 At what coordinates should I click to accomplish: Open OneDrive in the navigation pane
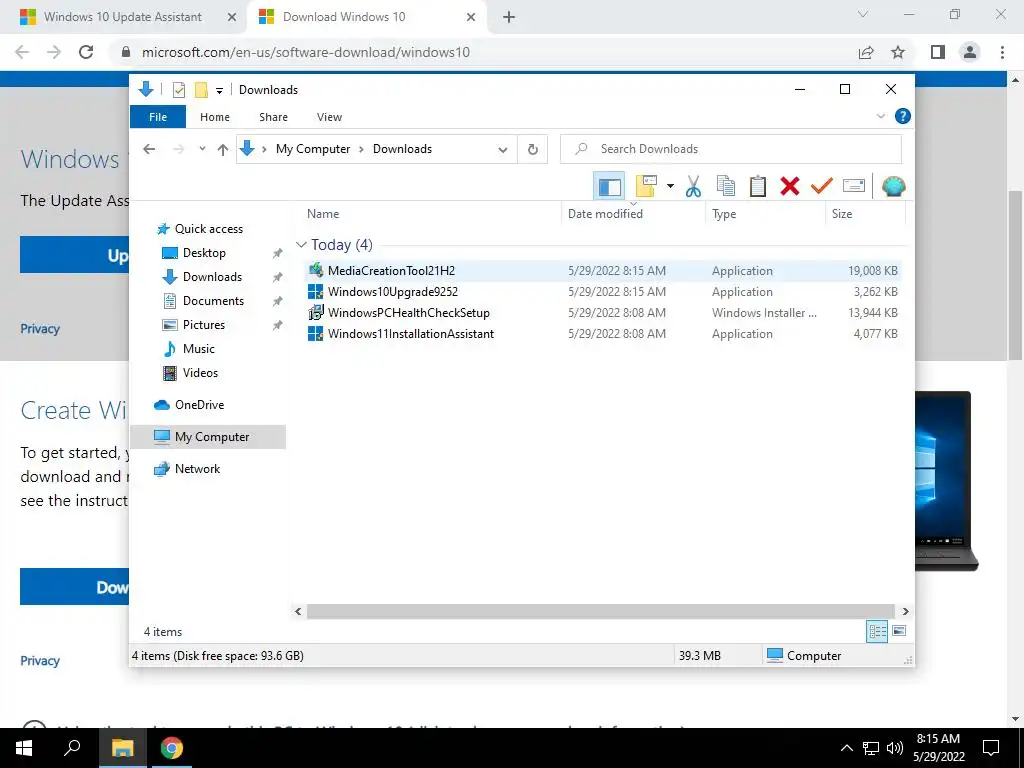click(x=199, y=405)
